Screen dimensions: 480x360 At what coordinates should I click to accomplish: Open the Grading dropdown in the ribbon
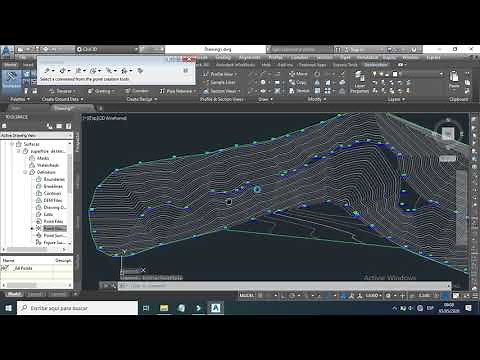pos(101,91)
